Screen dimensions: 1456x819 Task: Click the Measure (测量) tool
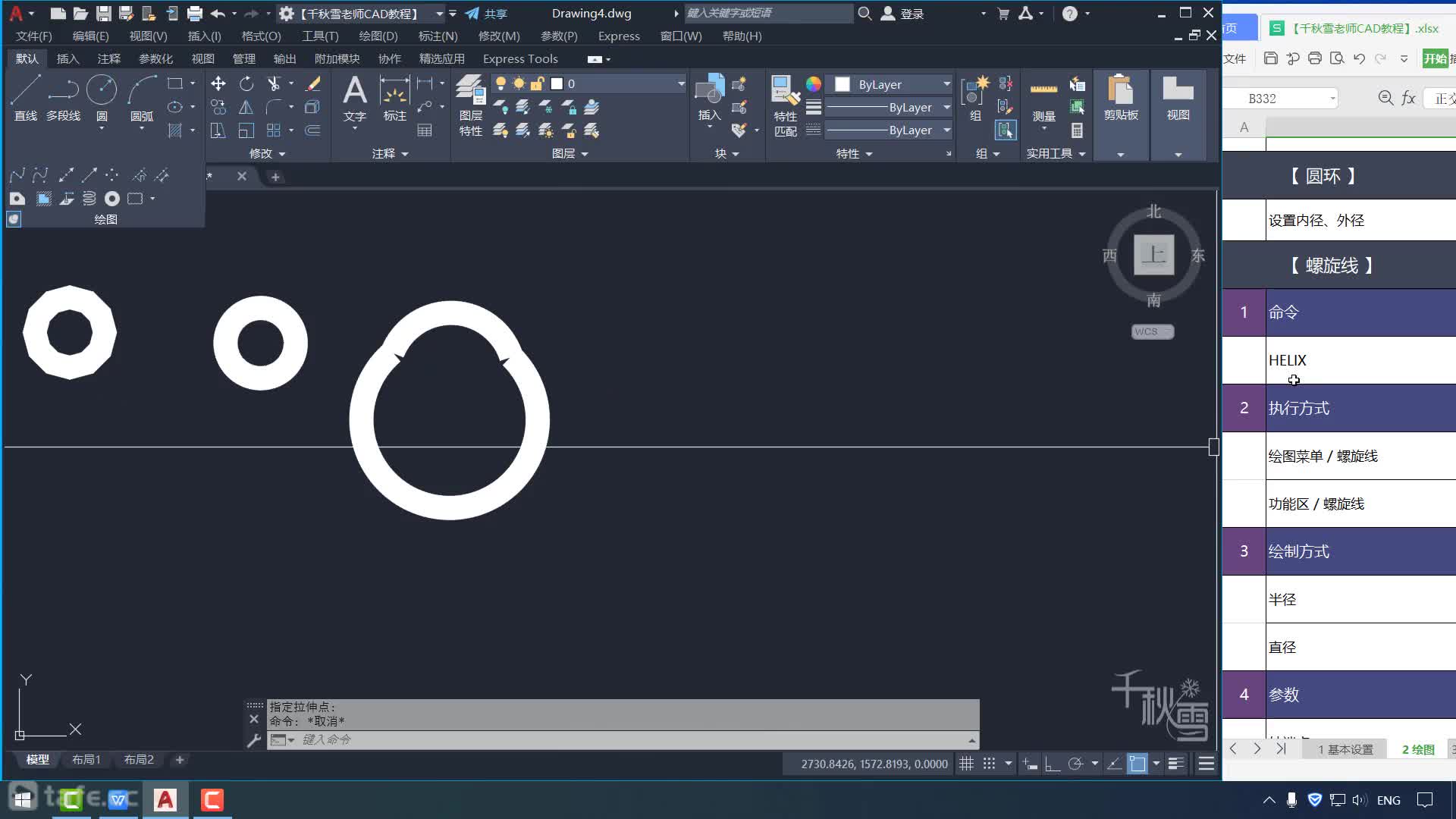click(1044, 98)
